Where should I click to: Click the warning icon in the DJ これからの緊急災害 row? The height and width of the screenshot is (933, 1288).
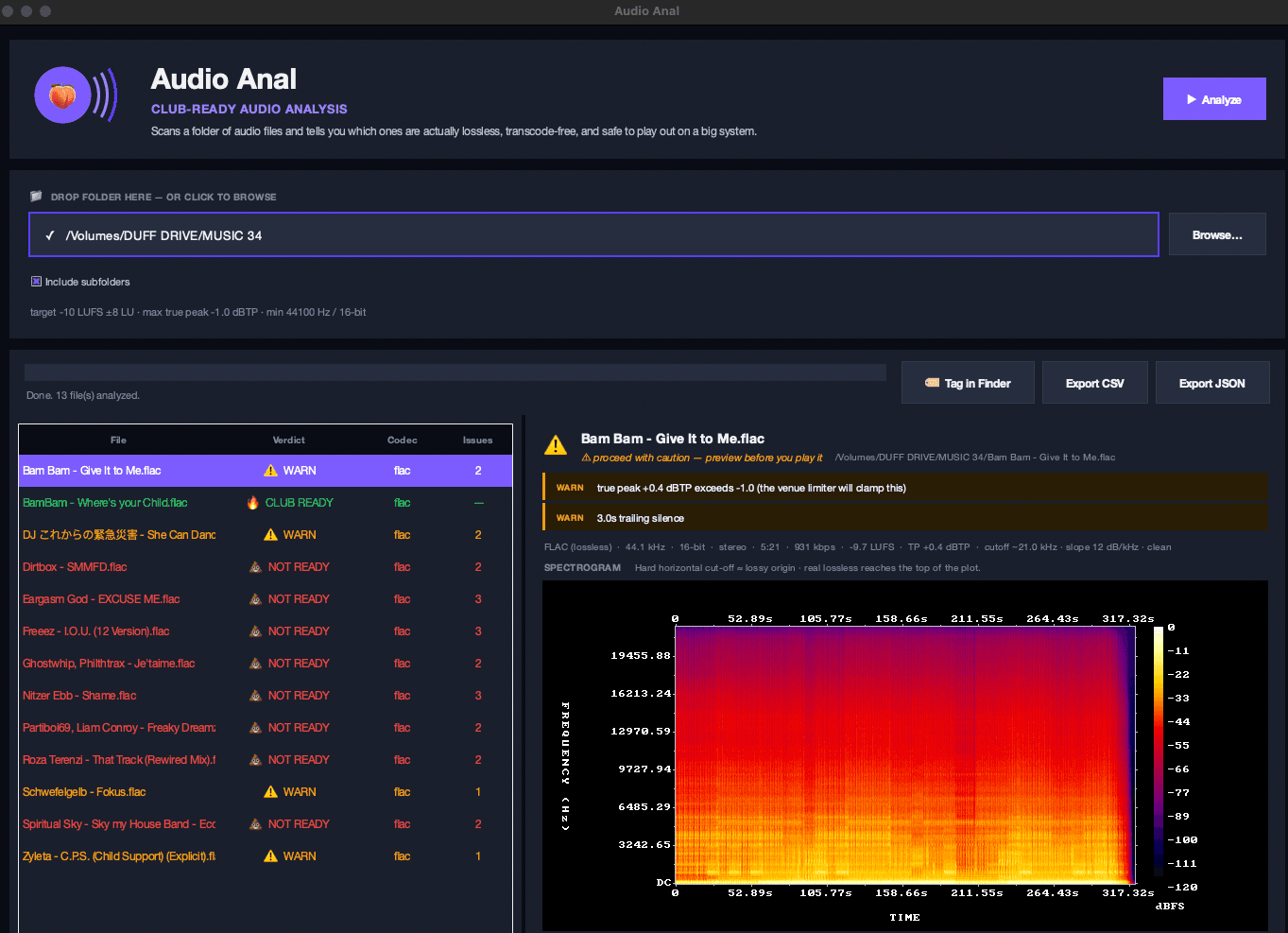(271, 535)
